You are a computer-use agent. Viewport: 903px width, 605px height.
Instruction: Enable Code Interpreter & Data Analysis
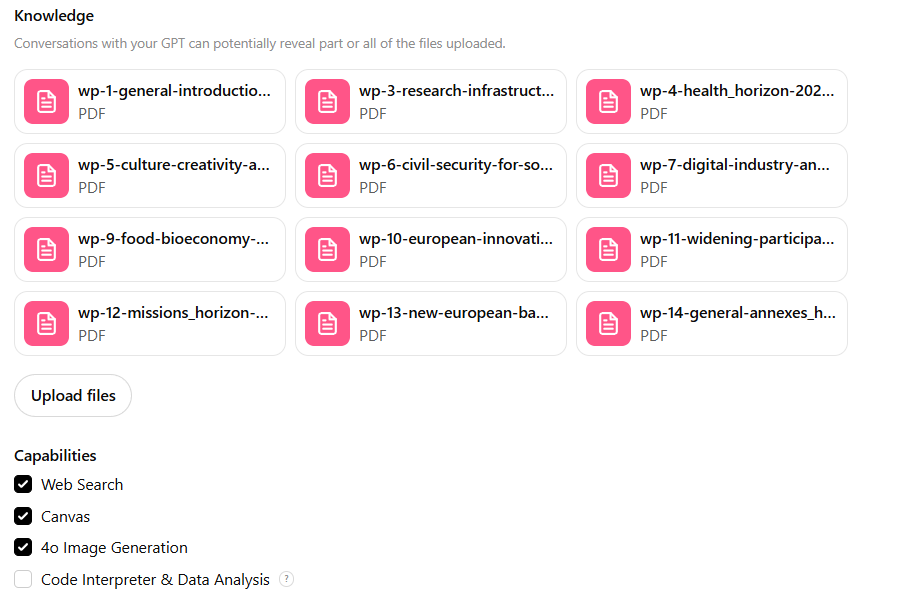click(23, 579)
